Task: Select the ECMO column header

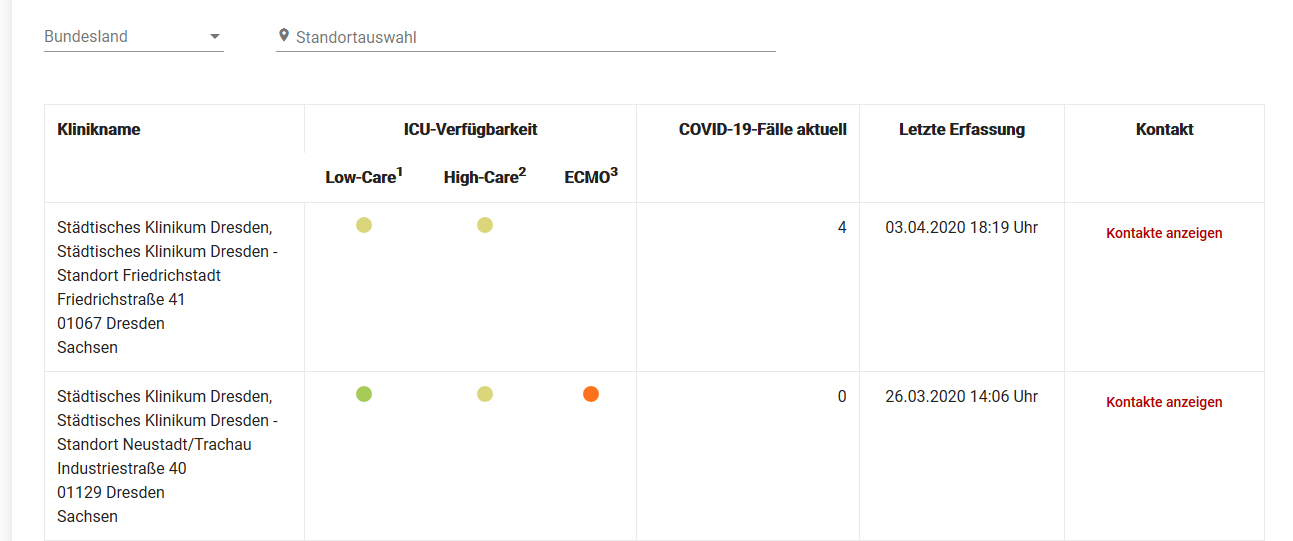Action: 591,177
